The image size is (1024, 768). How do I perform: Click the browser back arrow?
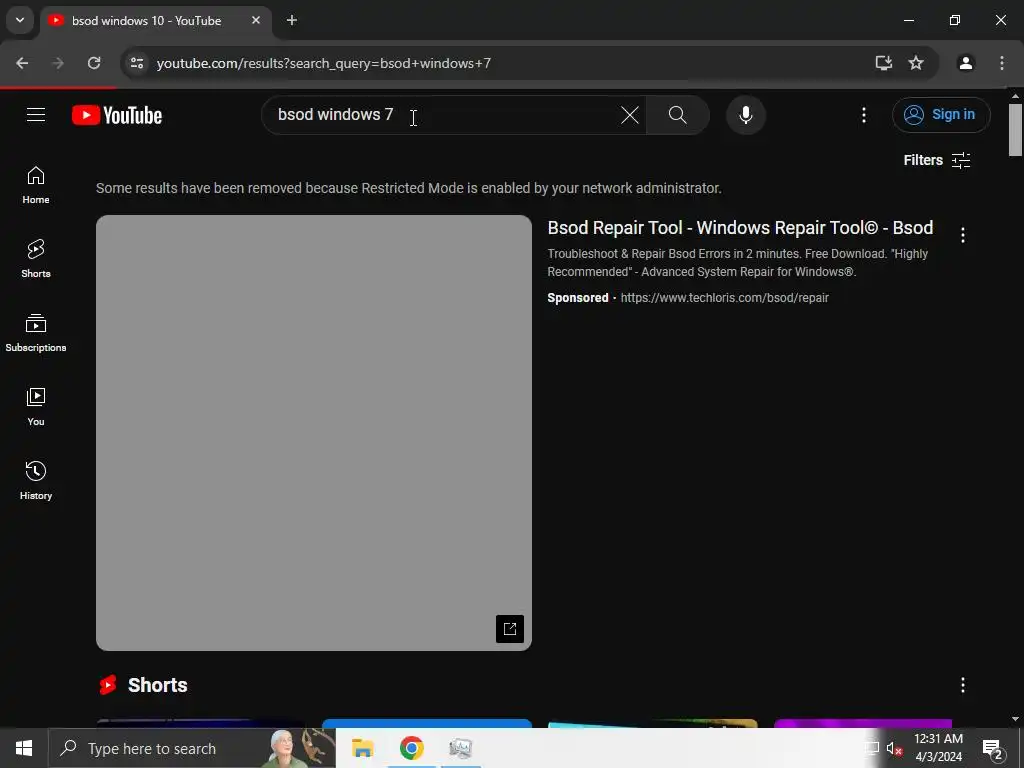tap(22, 63)
